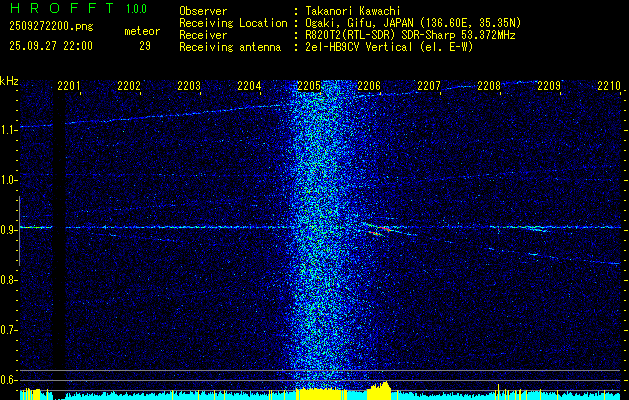Click the 2204 time marker

(249, 85)
